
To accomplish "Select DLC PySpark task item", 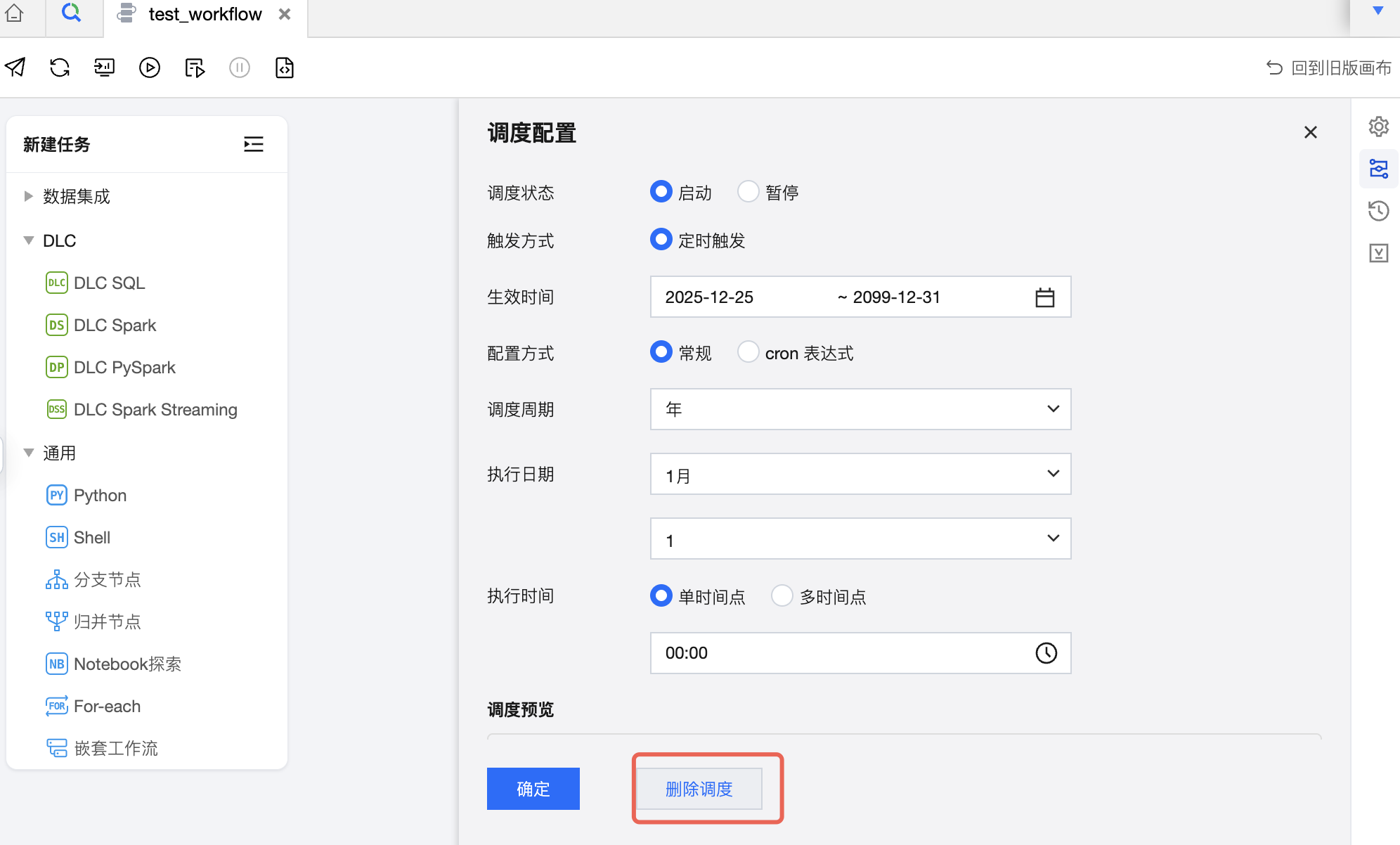I will click(x=124, y=367).
